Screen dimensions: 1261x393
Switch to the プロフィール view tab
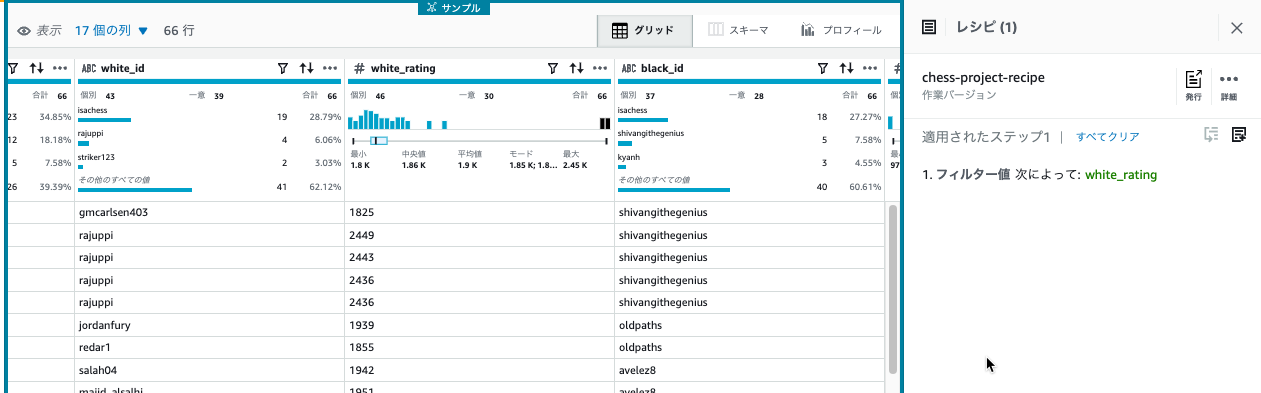(x=841, y=30)
